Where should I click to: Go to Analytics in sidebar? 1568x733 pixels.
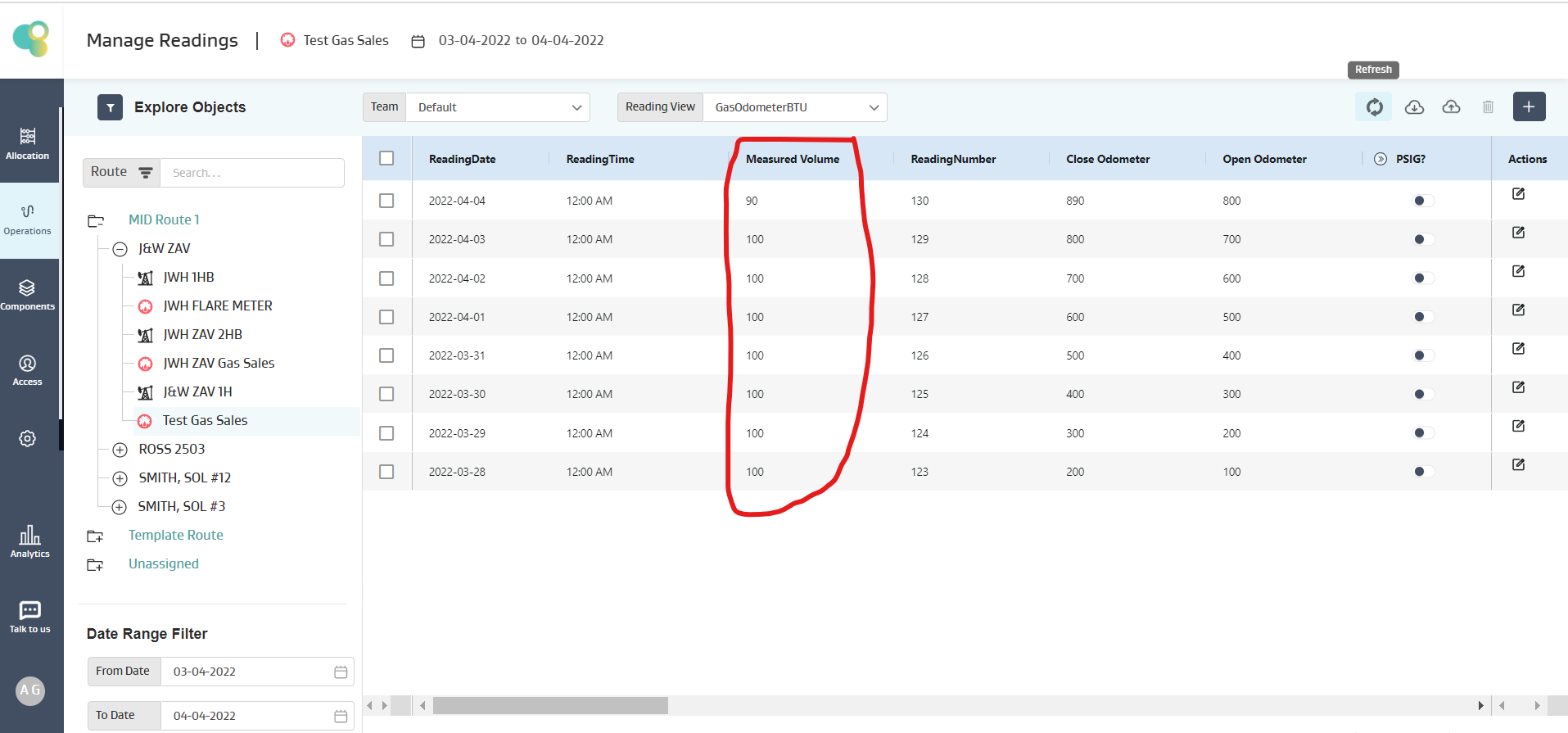click(x=29, y=541)
